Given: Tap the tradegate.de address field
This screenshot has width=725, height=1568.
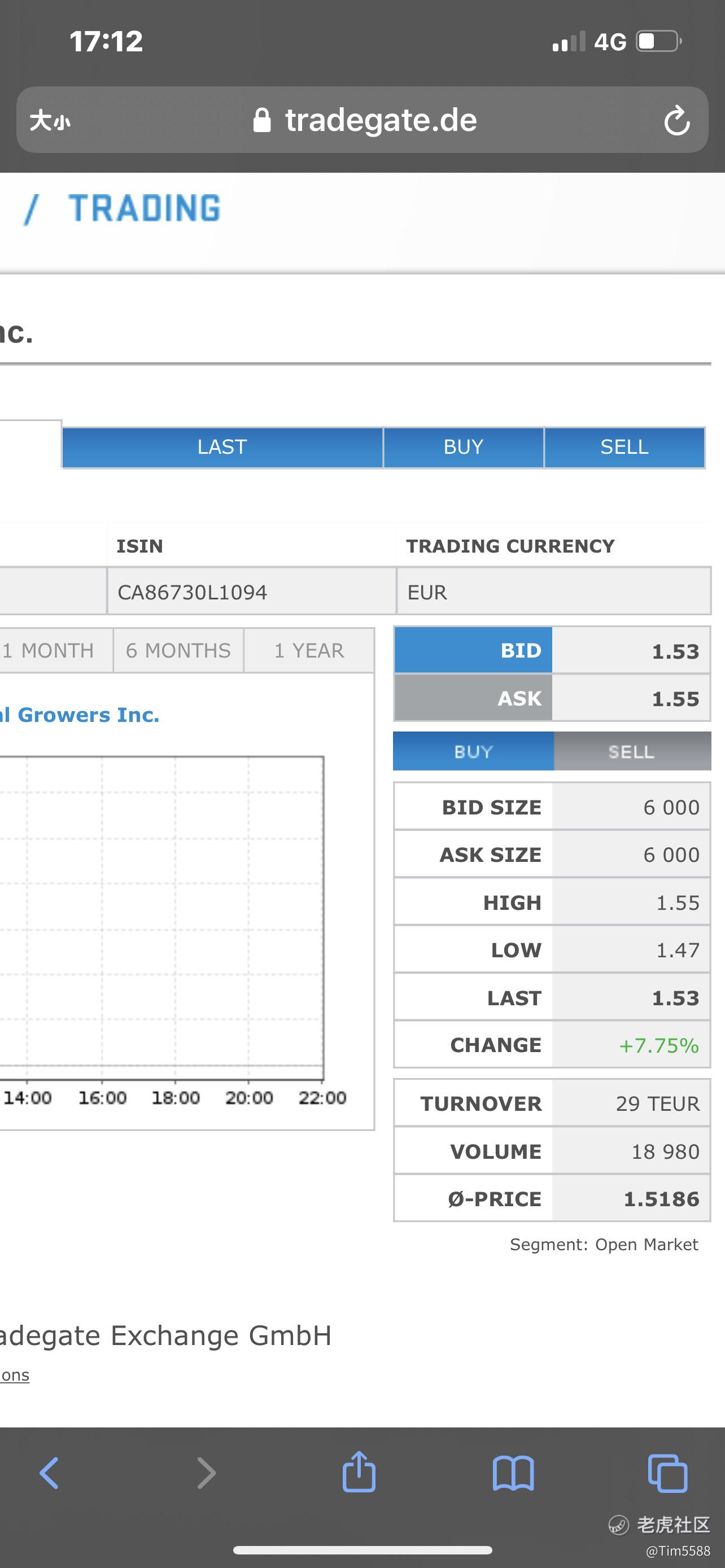Looking at the screenshot, I should (381, 121).
